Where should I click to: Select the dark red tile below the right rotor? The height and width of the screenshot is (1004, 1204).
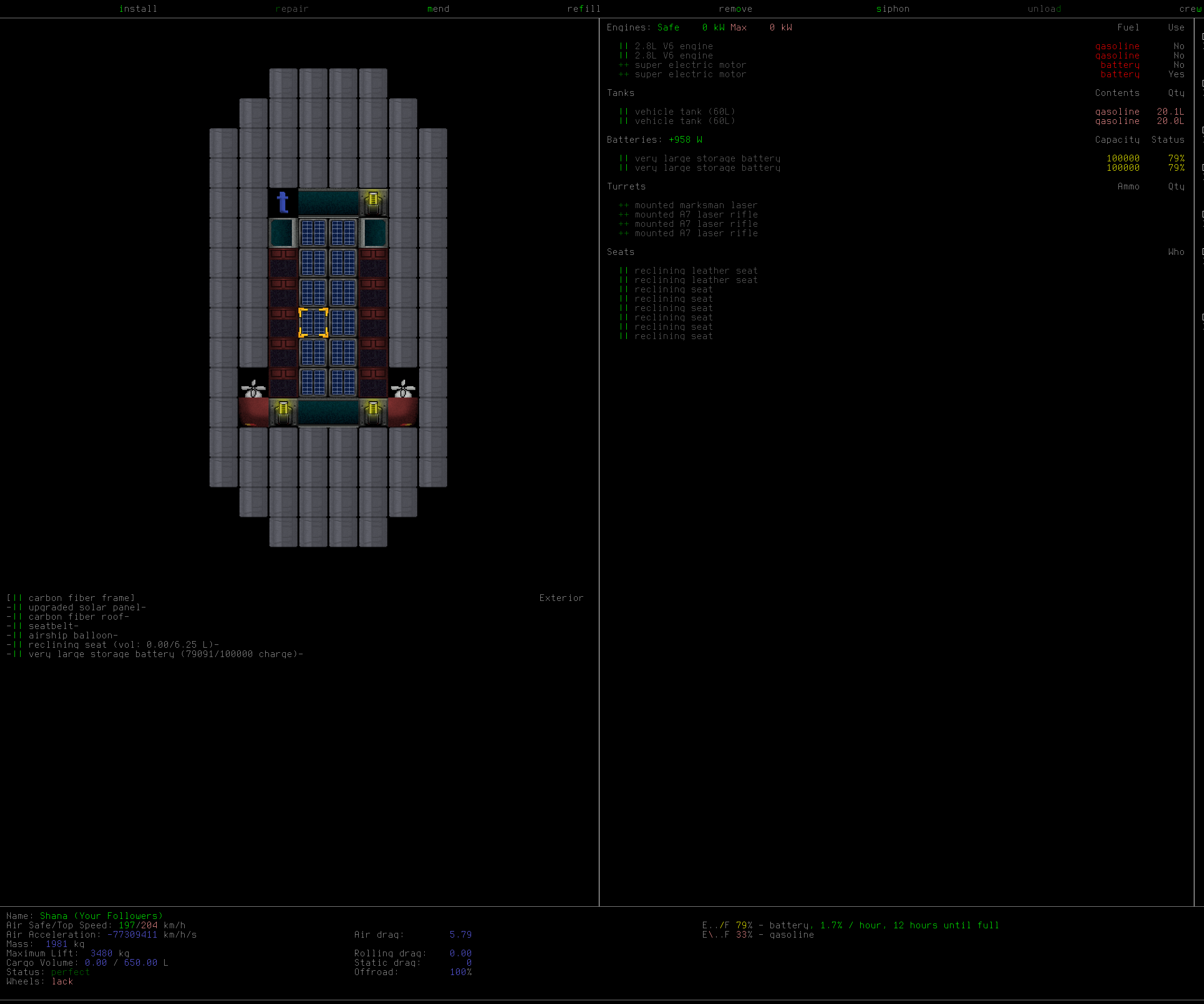pos(403,412)
